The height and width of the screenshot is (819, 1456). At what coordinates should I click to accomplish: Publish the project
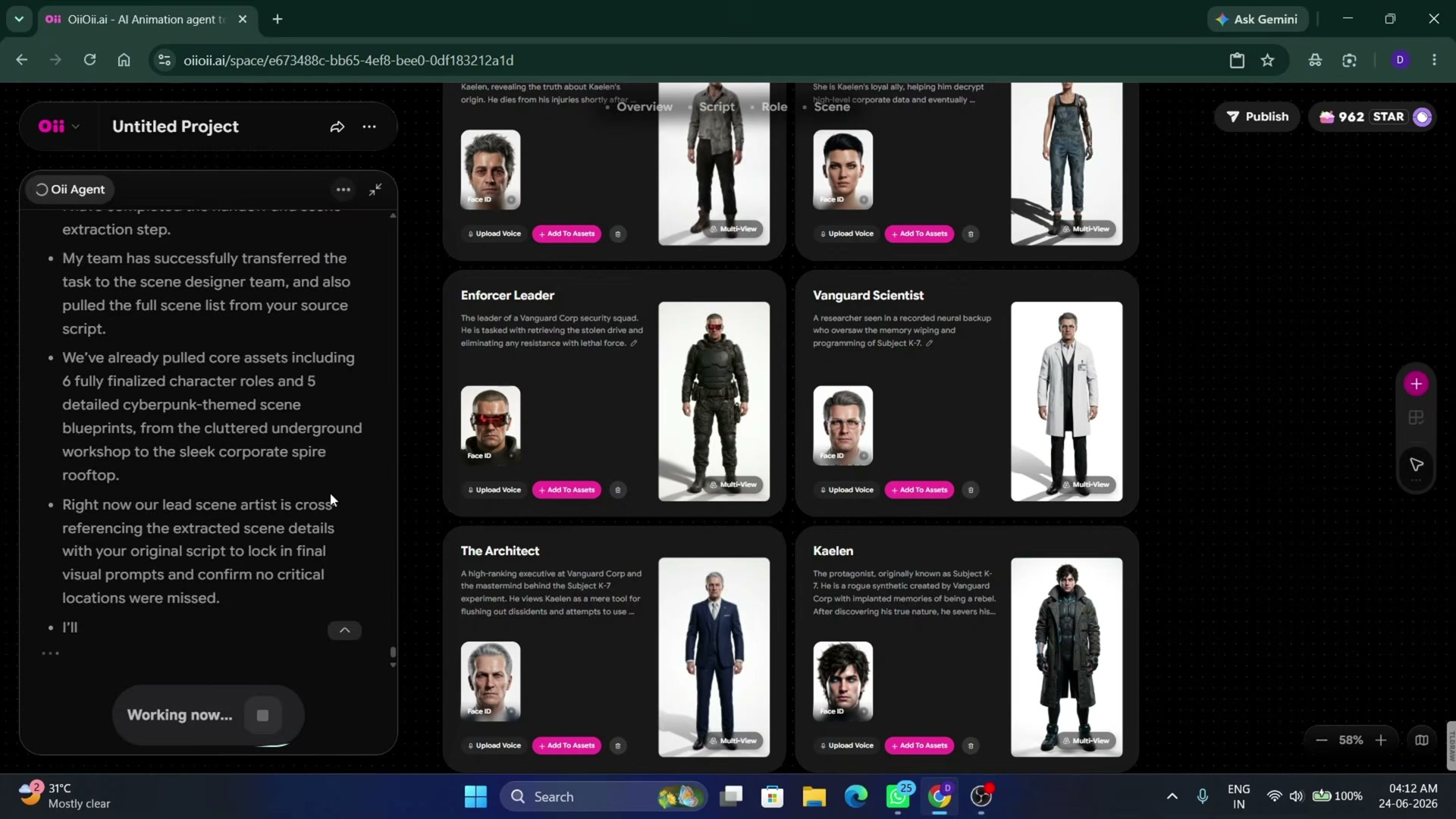point(1257,117)
